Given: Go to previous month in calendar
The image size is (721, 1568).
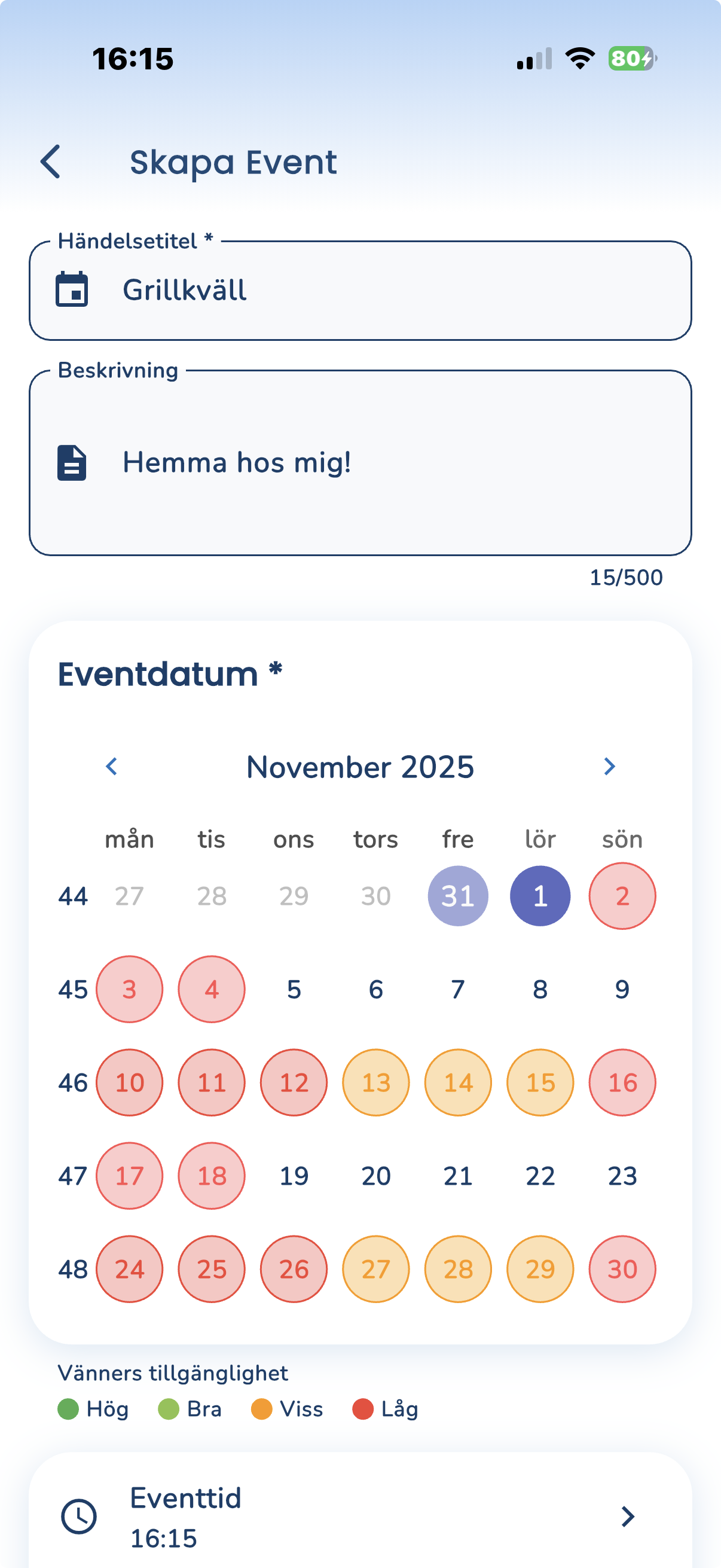Looking at the screenshot, I should point(111,766).
